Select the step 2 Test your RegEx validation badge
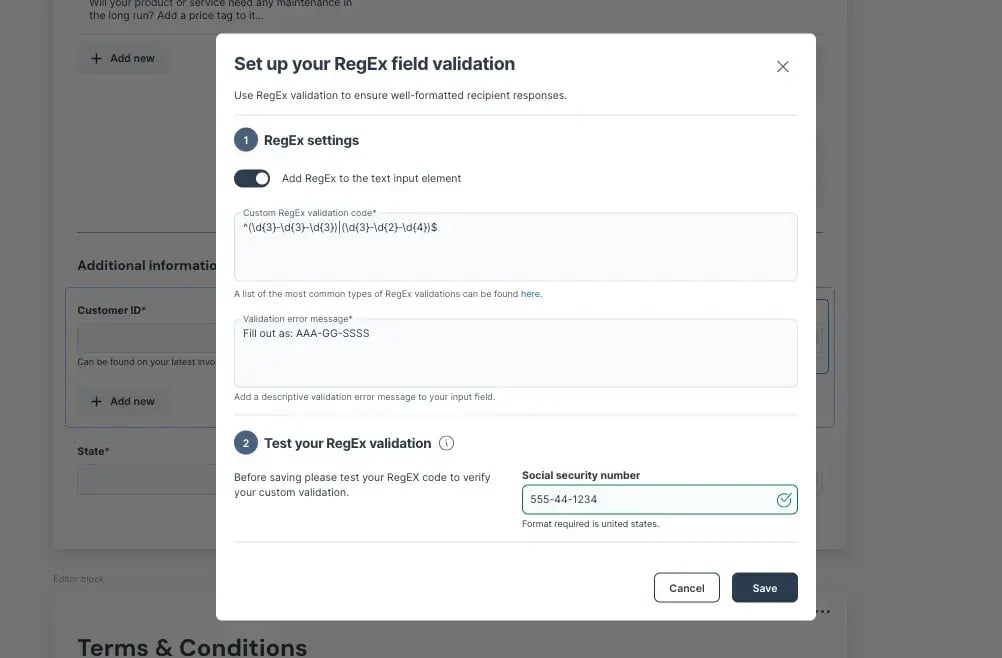Image resolution: width=1002 pixels, height=658 pixels. pos(245,441)
